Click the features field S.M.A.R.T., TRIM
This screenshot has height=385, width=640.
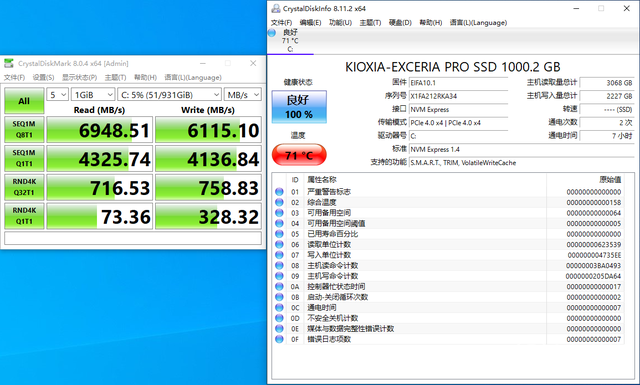coord(522,163)
